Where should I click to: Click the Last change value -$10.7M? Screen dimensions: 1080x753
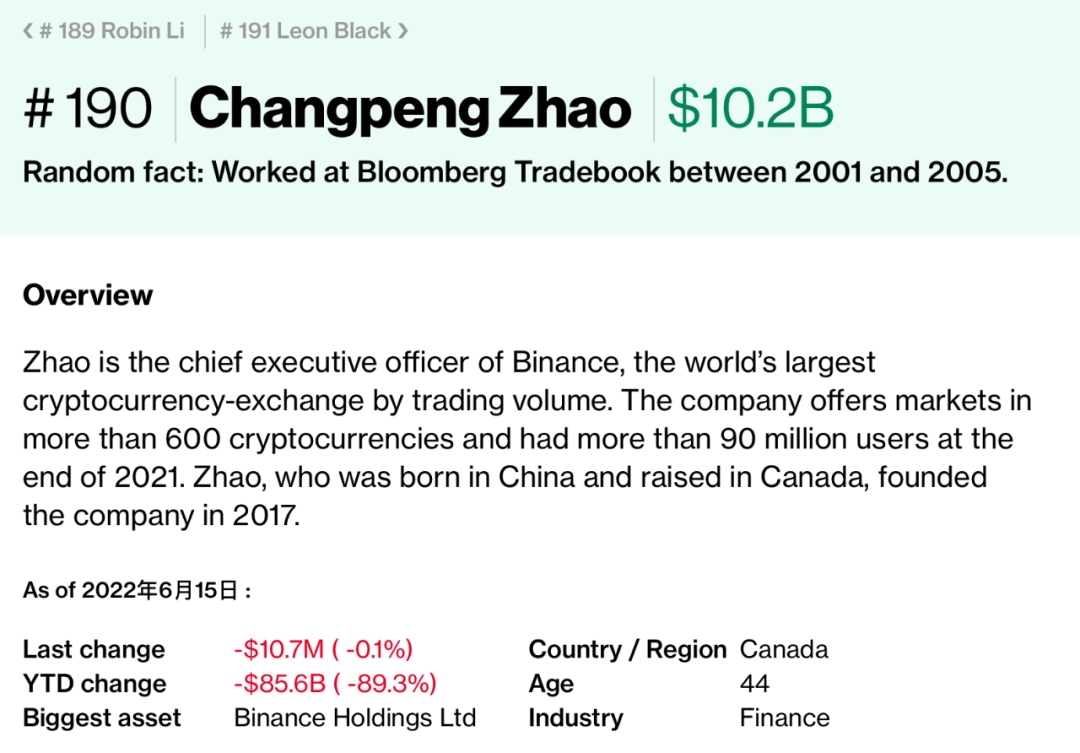pos(323,650)
